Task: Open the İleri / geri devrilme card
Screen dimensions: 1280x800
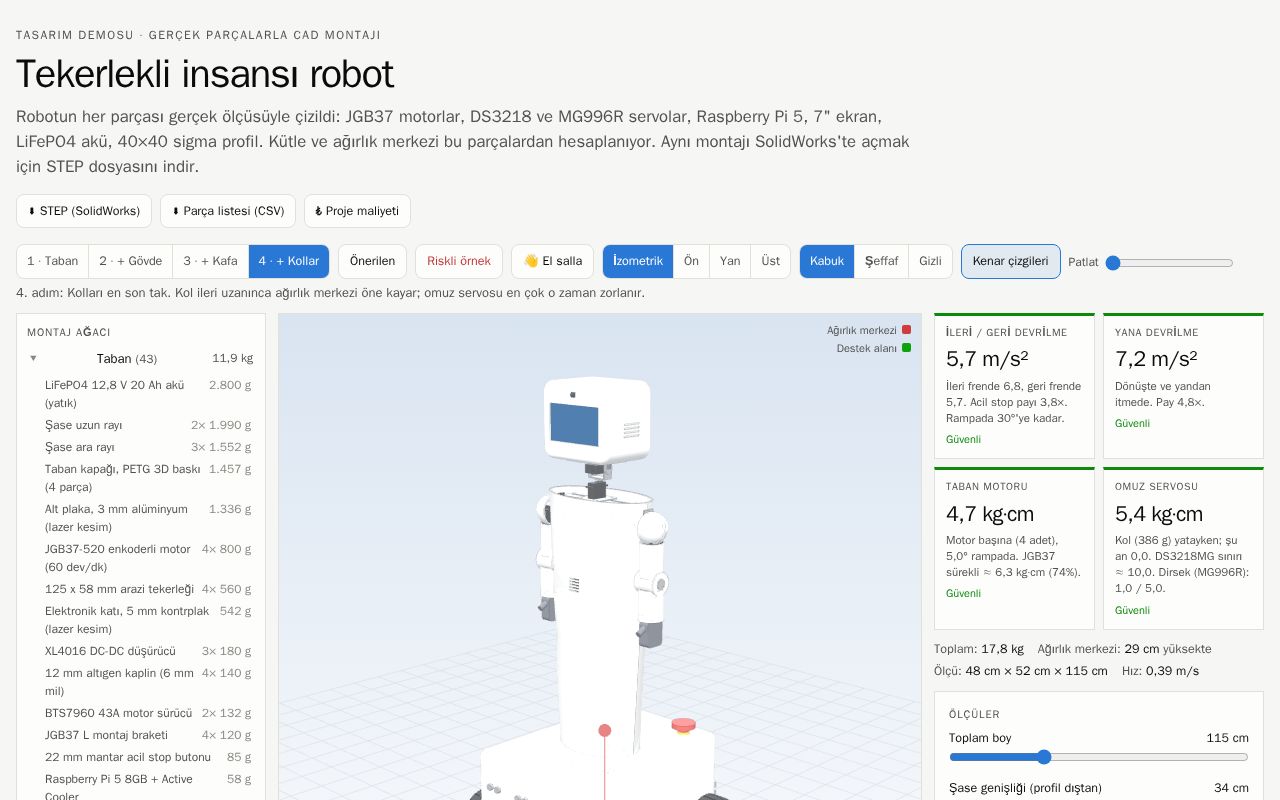Action: click(x=1014, y=386)
